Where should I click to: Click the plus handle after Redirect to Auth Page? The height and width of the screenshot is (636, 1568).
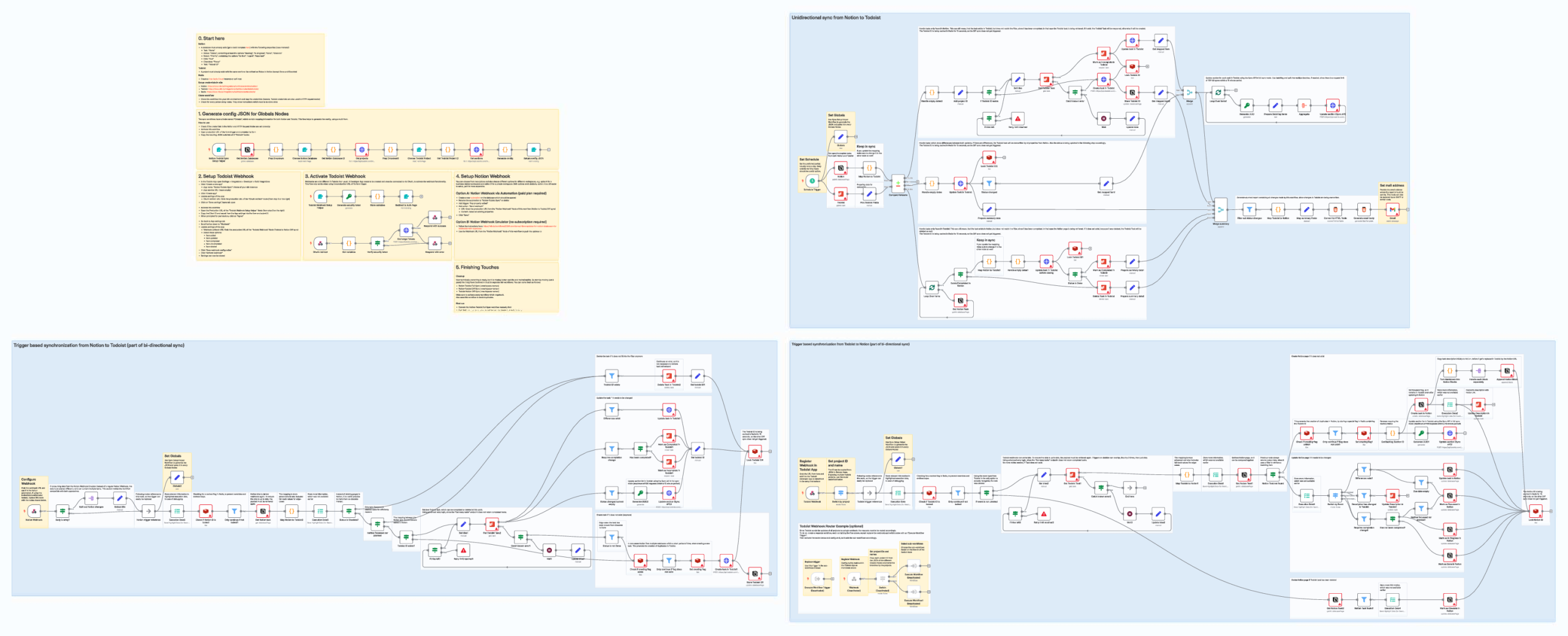pos(421,196)
